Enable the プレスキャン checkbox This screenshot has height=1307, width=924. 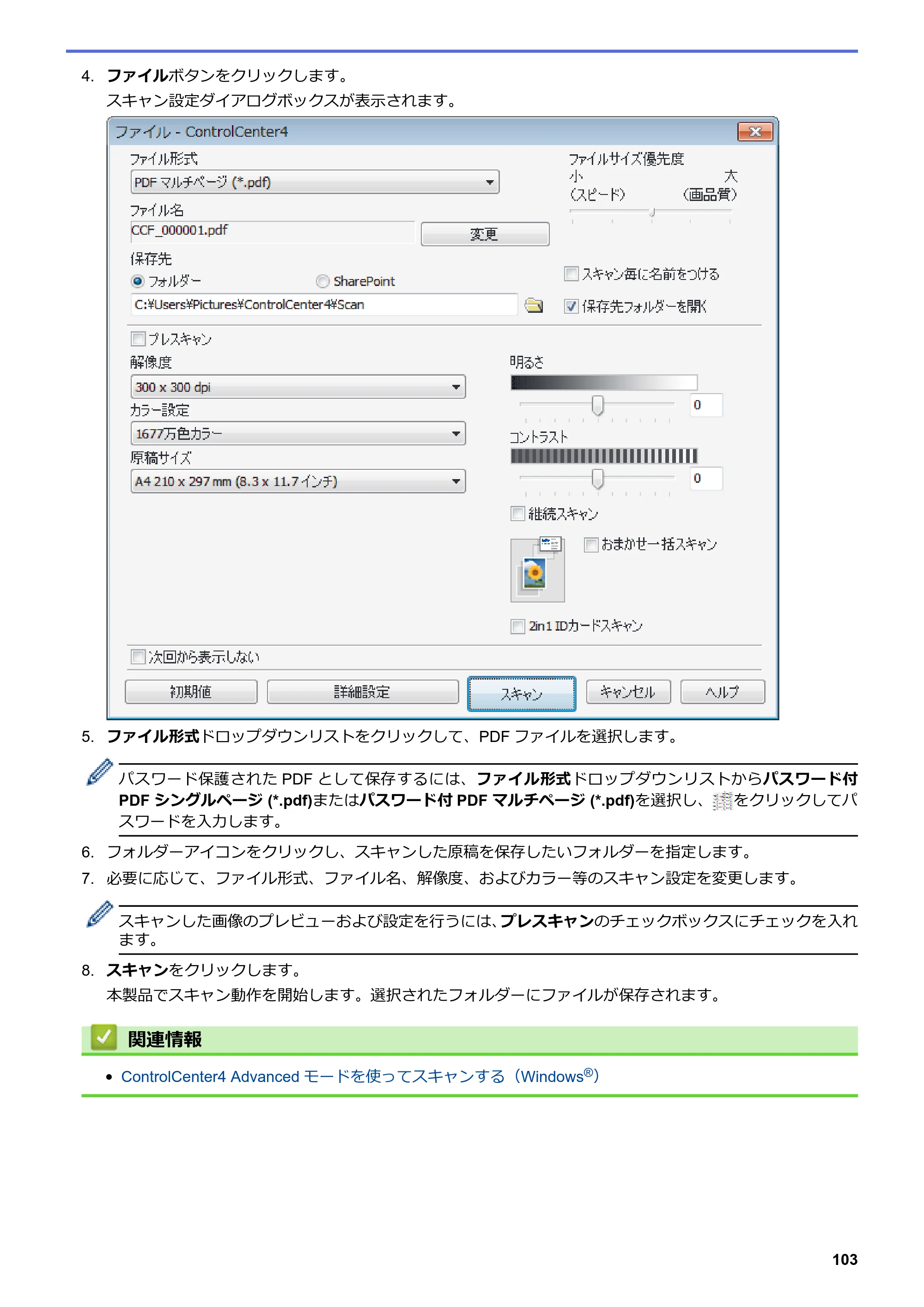(x=138, y=339)
